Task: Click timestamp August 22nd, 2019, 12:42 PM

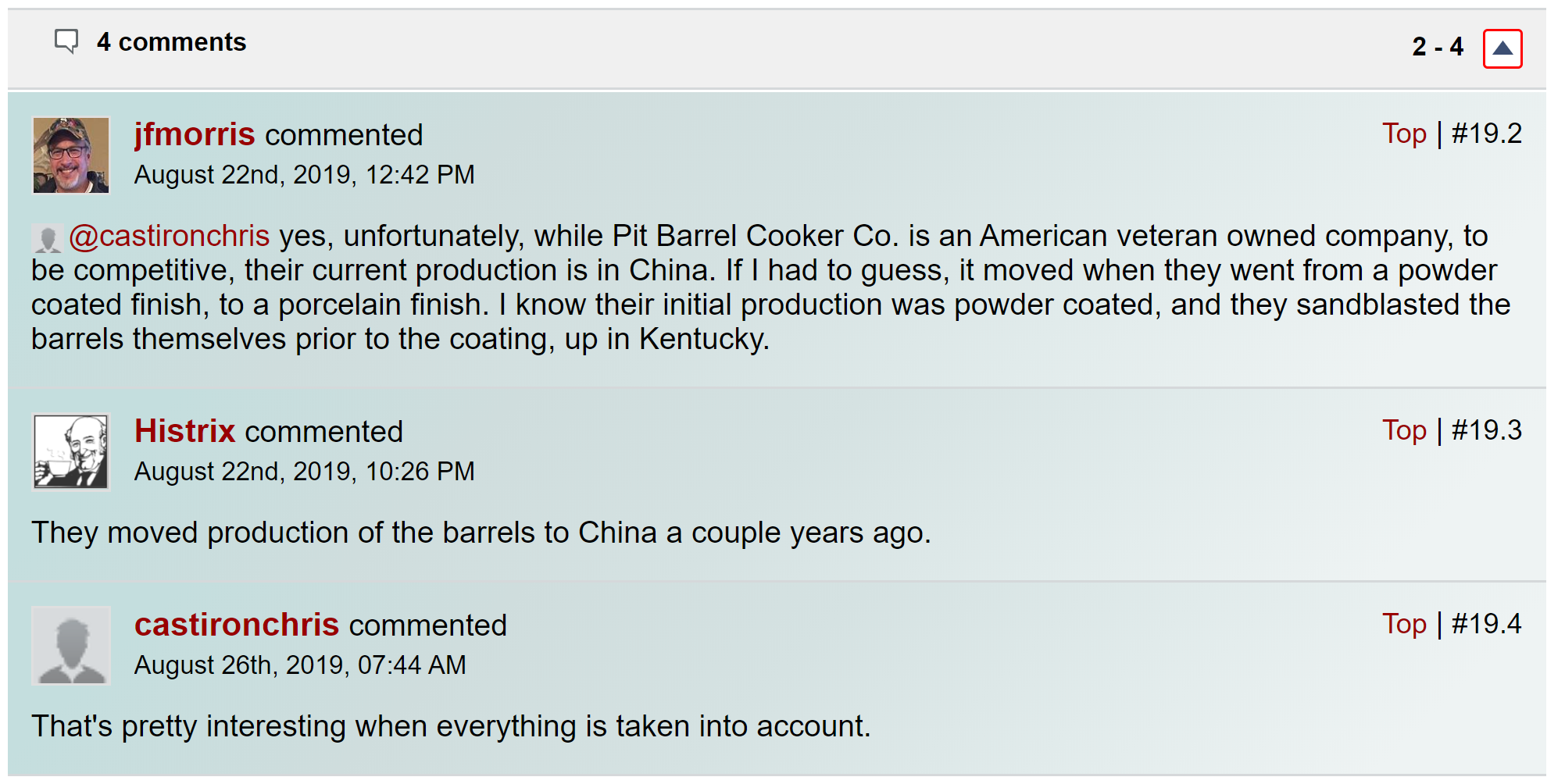Action: [x=304, y=175]
